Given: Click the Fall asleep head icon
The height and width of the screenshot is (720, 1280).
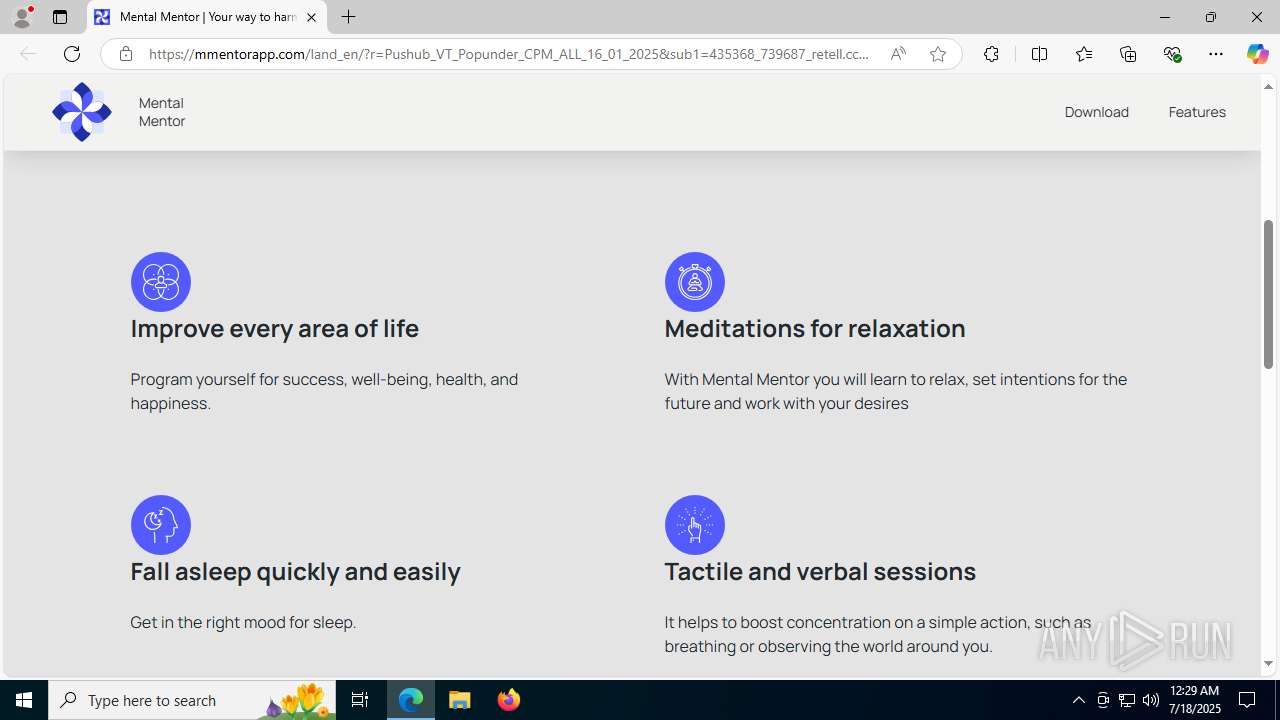Looking at the screenshot, I should point(161,525).
